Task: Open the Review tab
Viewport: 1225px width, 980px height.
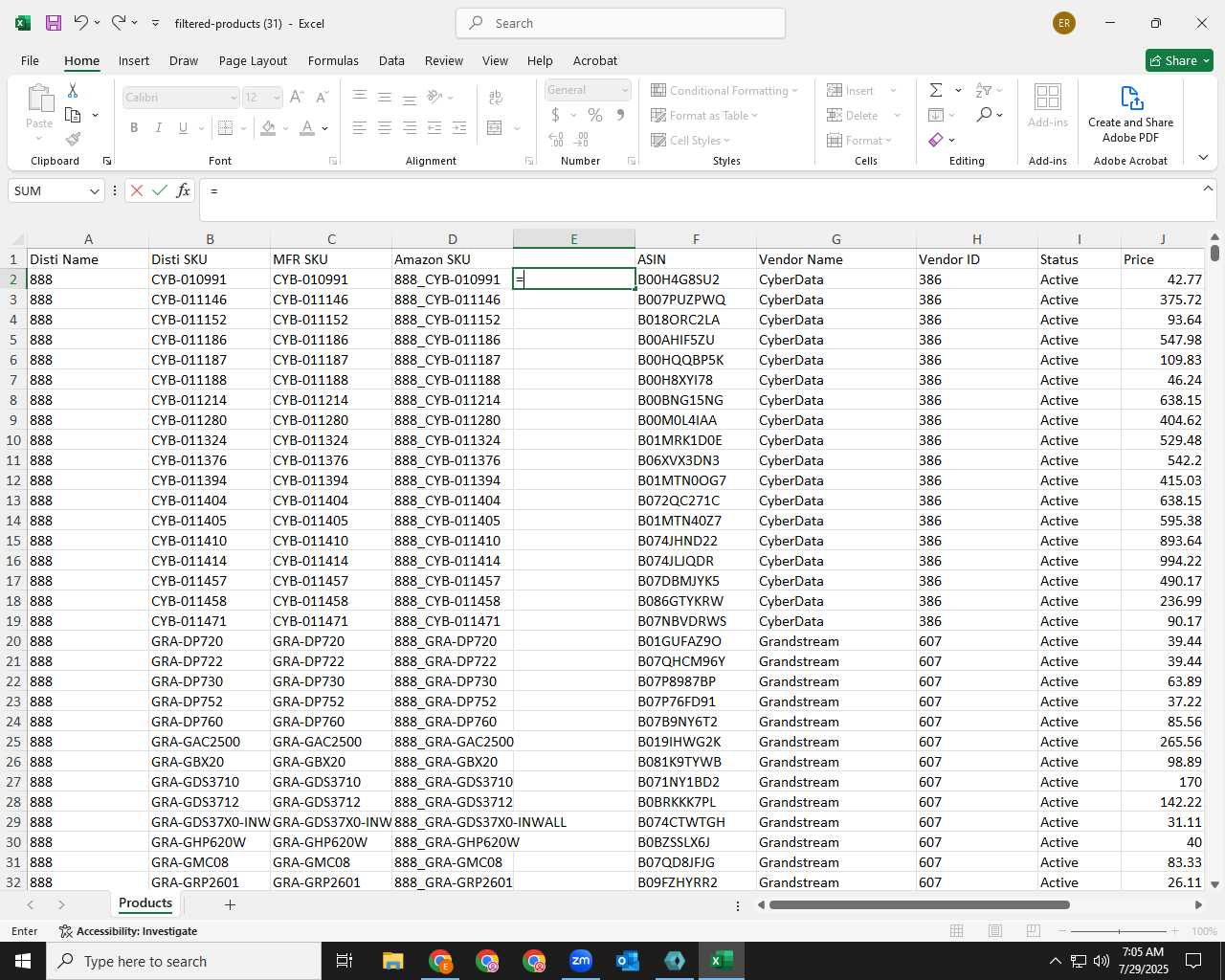Action: [x=444, y=60]
